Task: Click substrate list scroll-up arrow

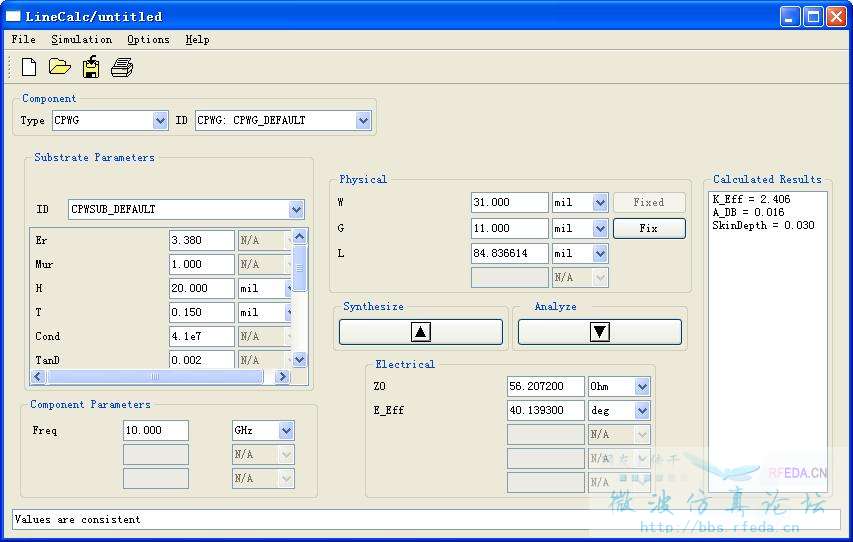Action: pos(300,236)
